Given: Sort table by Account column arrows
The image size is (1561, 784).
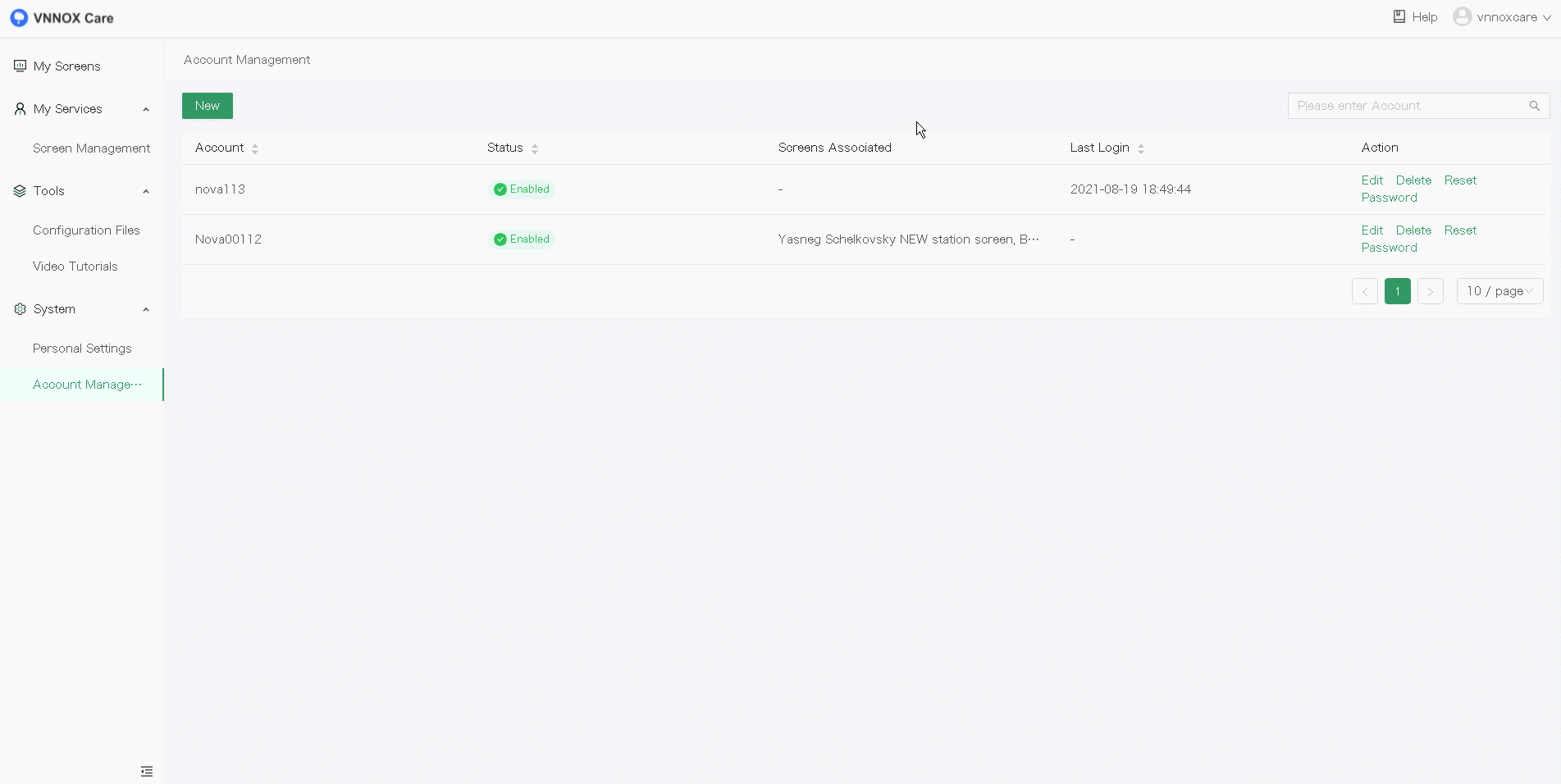Looking at the screenshot, I should point(255,148).
